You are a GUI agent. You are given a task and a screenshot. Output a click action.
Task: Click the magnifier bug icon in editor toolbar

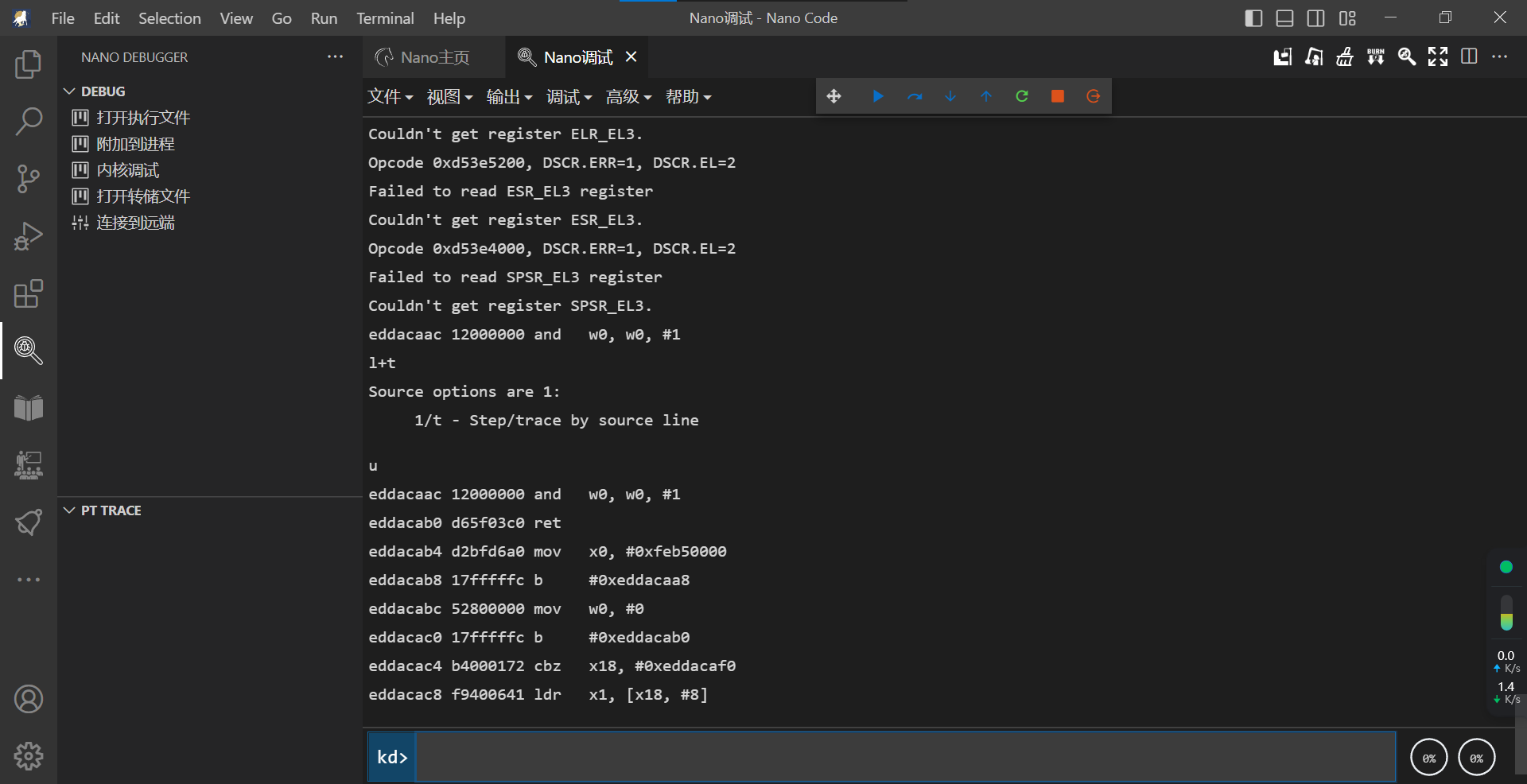click(1407, 56)
